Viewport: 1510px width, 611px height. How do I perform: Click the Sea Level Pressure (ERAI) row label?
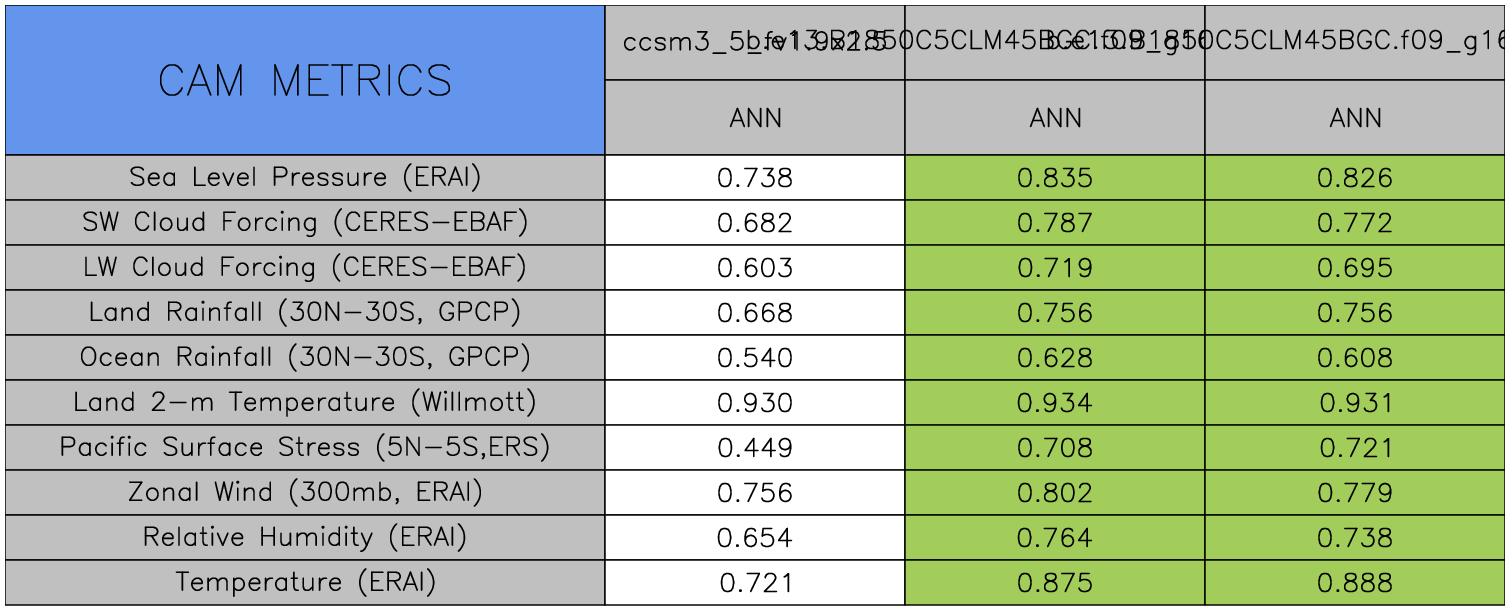[x=305, y=178]
